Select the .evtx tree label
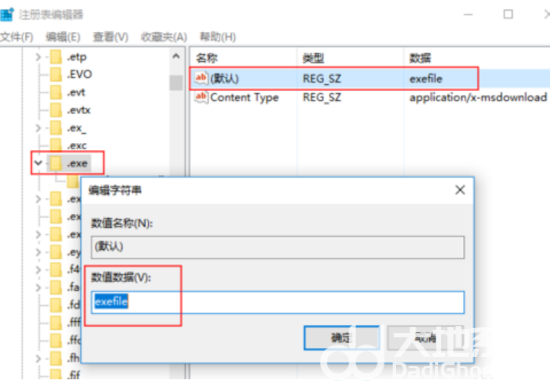Screen dimensions: 550x382 79,110
